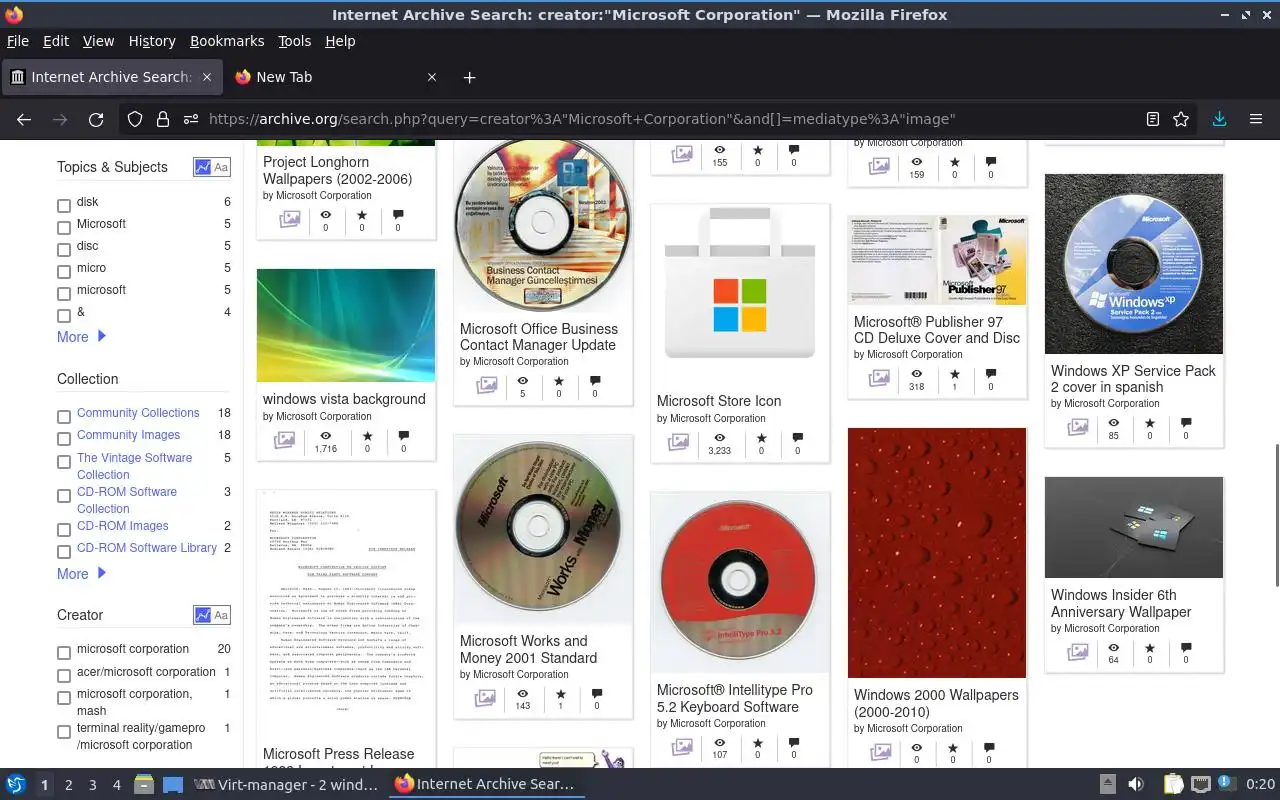Image resolution: width=1280 pixels, height=800 pixels.
Task: Check the microsoft corporation creator checkbox
Action: click(x=64, y=653)
